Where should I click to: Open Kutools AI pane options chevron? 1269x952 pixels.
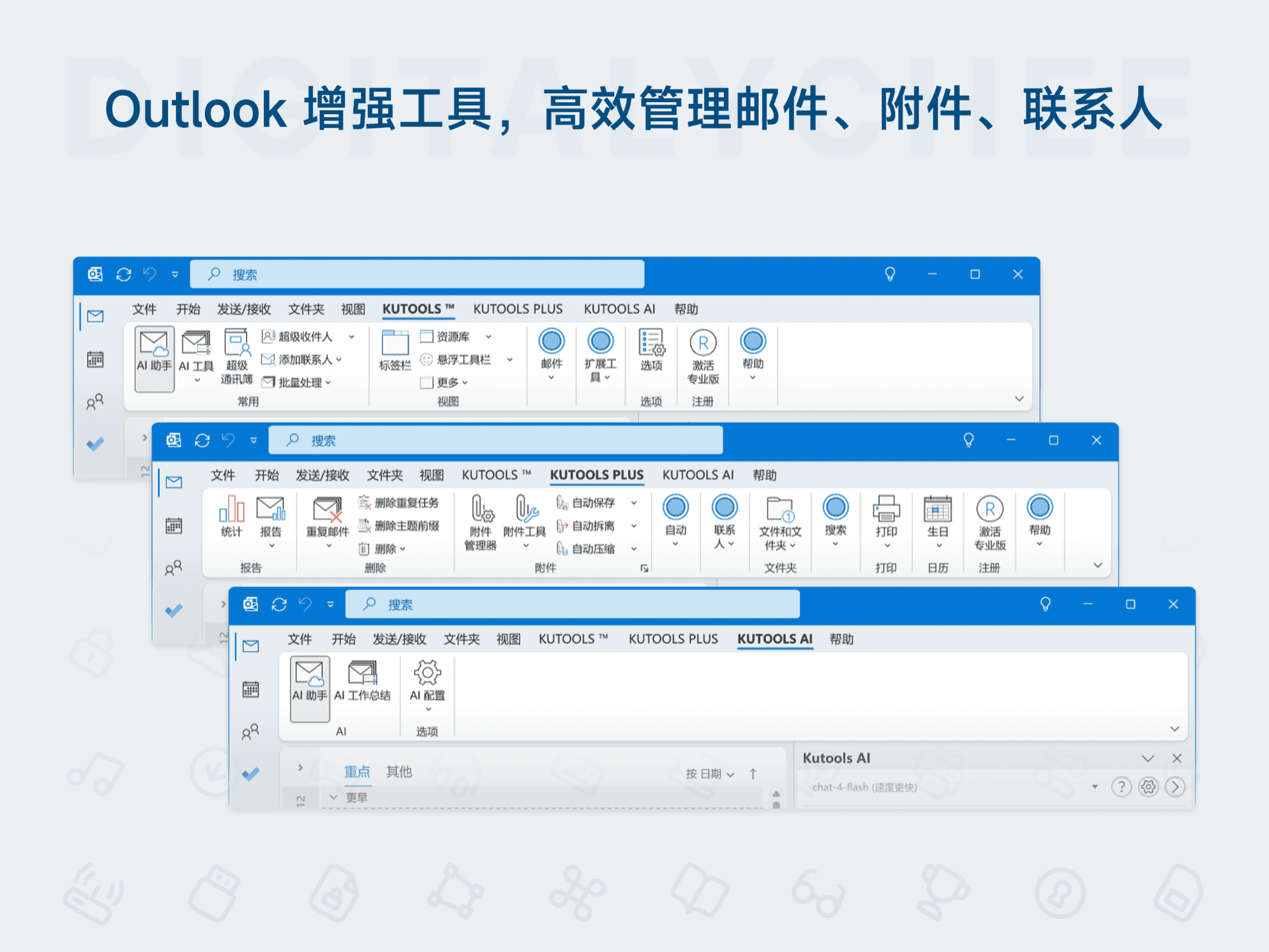1148,758
